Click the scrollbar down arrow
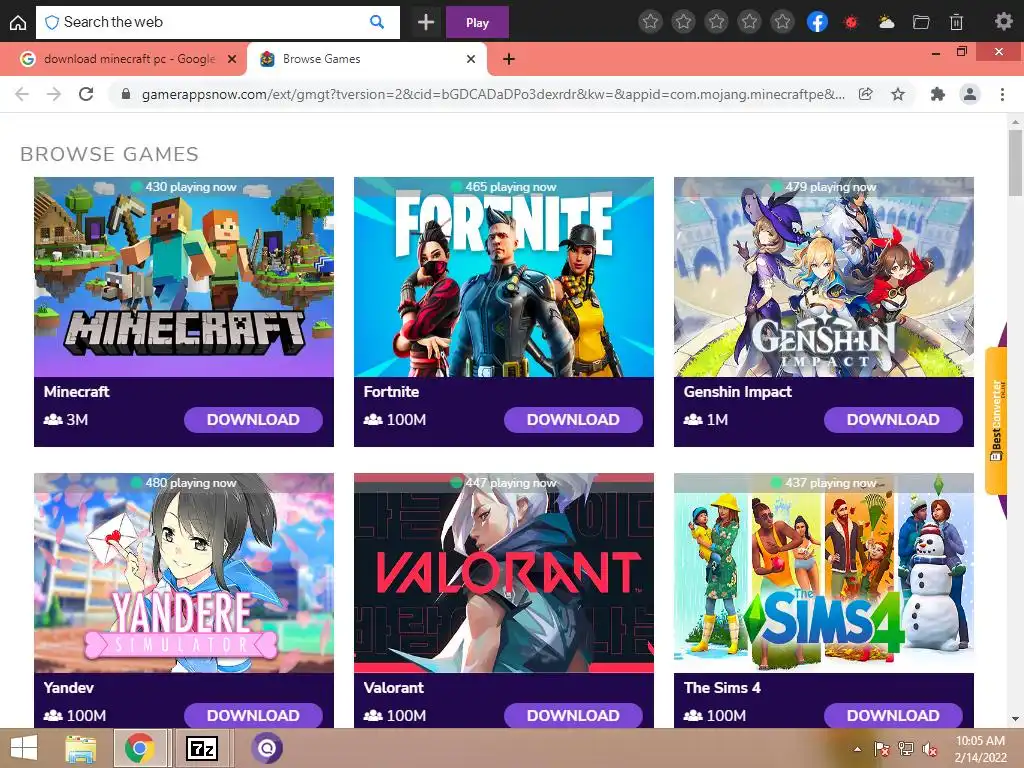This screenshot has height=768, width=1024. click(x=1015, y=719)
